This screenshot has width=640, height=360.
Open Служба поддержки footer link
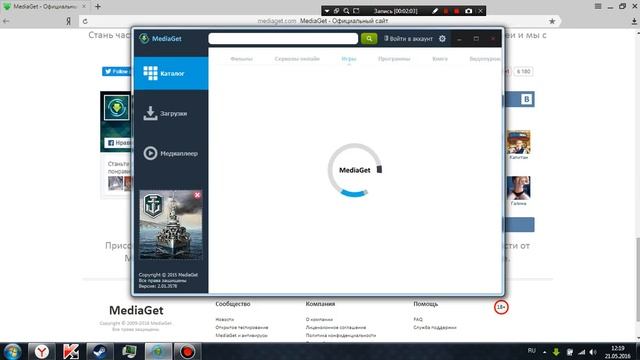435,327
